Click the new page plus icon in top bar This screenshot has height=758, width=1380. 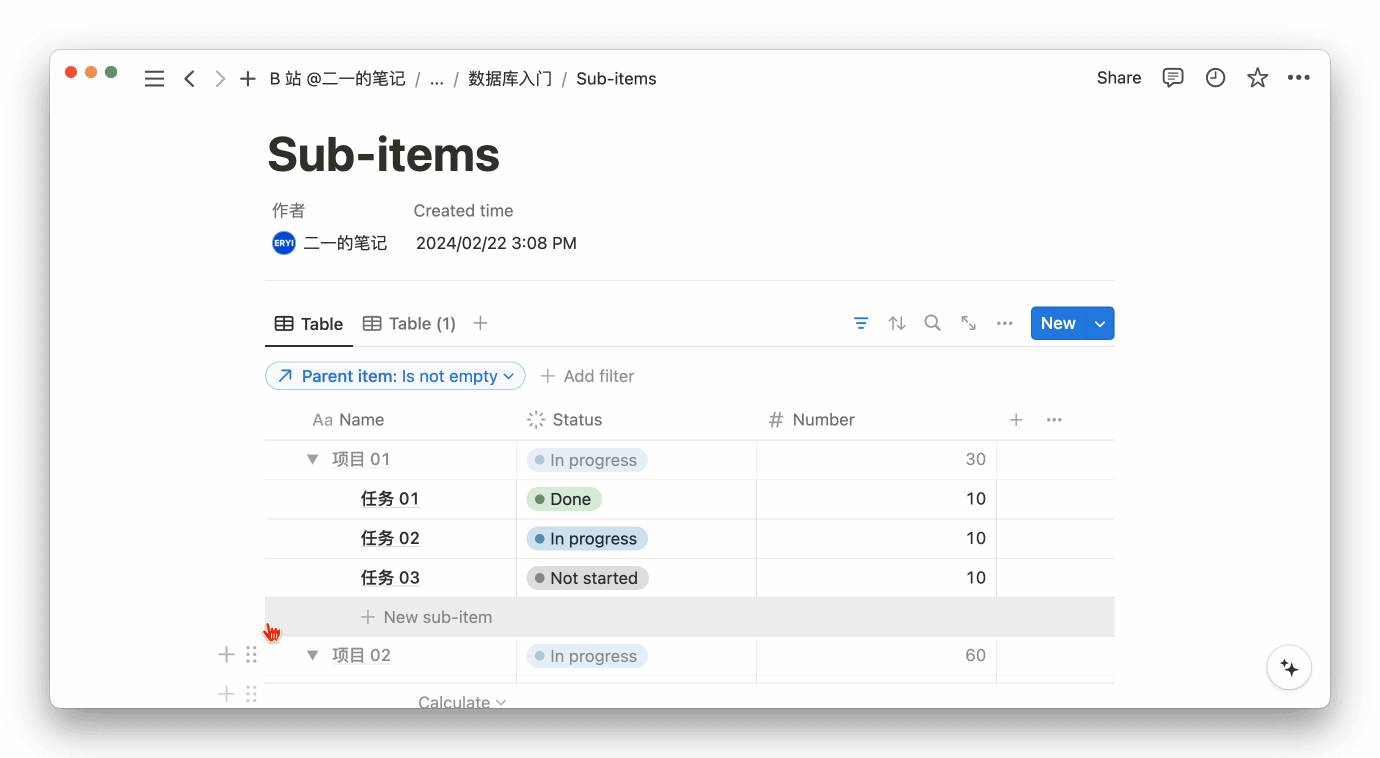coord(248,79)
